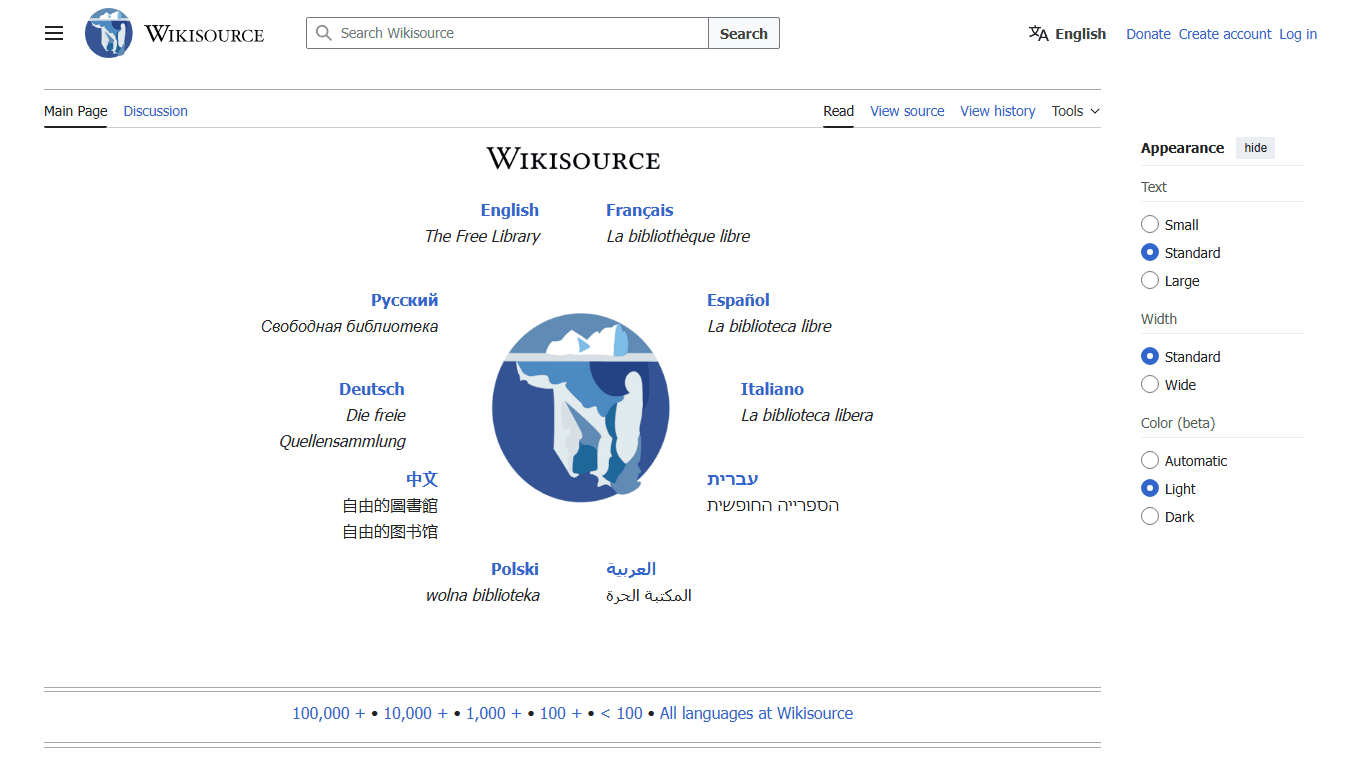Open the Polski Wikisource link
The height and width of the screenshot is (768, 1365).
tap(515, 569)
